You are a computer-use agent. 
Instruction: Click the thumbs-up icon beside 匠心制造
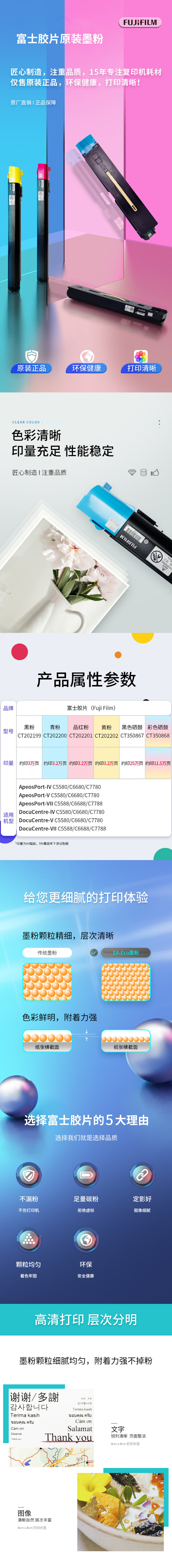pyautogui.click(x=155, y=472)
